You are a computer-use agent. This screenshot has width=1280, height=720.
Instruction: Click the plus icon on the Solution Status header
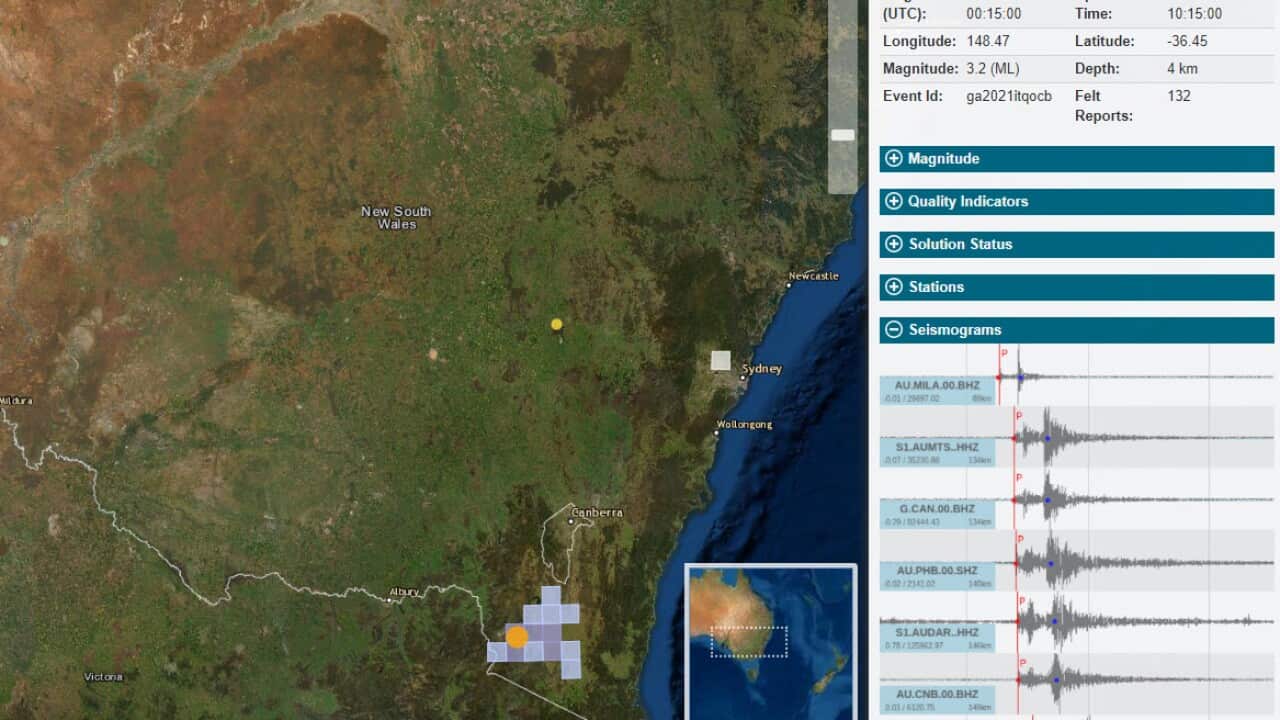(x=893, y=244)
